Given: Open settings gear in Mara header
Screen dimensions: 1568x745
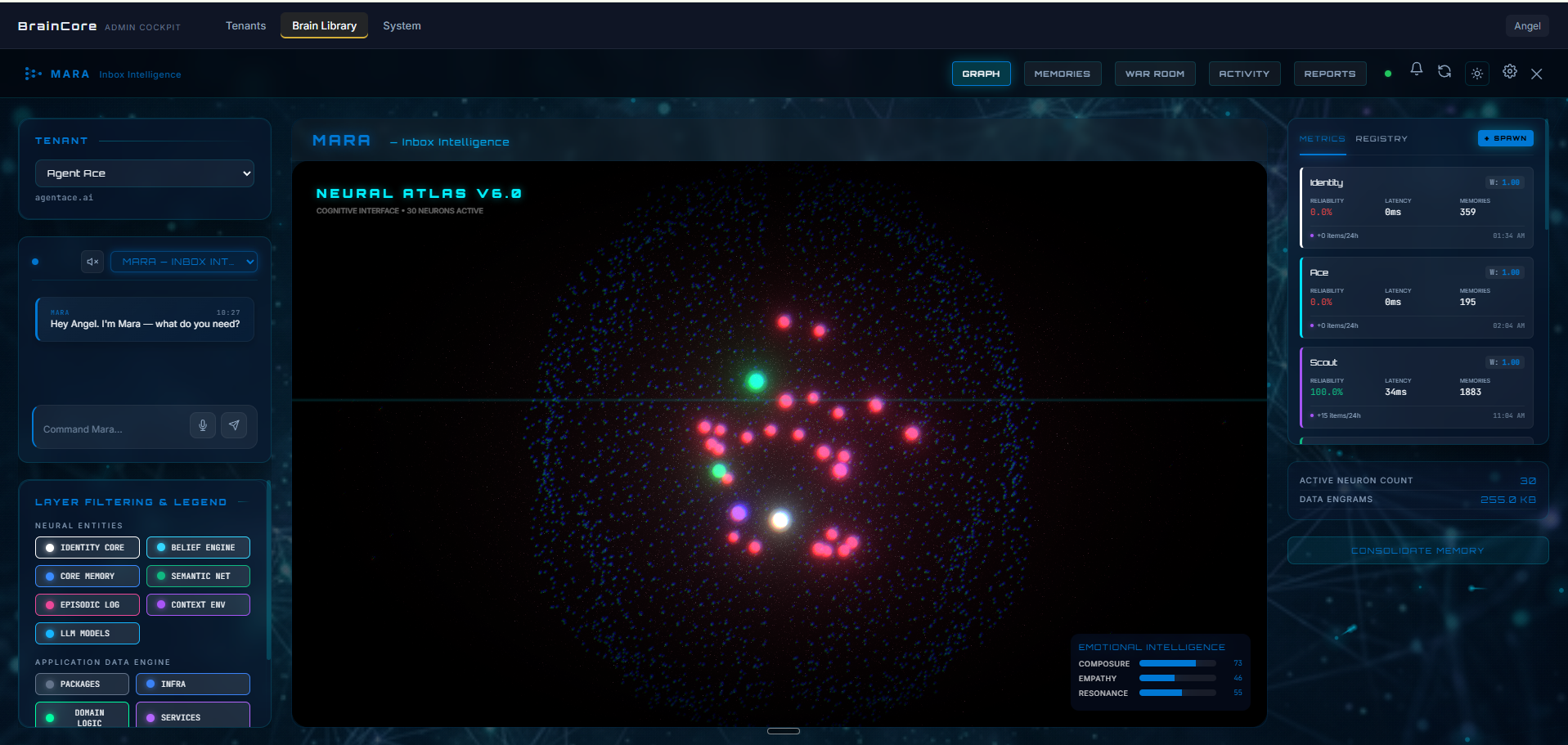Looking at the screenshot, I should 1510,72.
